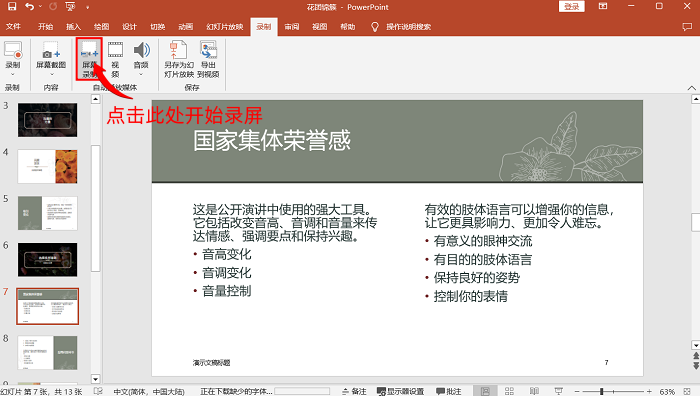Switch to the 绘图 tab
The height and width of the screenshot is (396, 700).
click(x=101, y=27)
